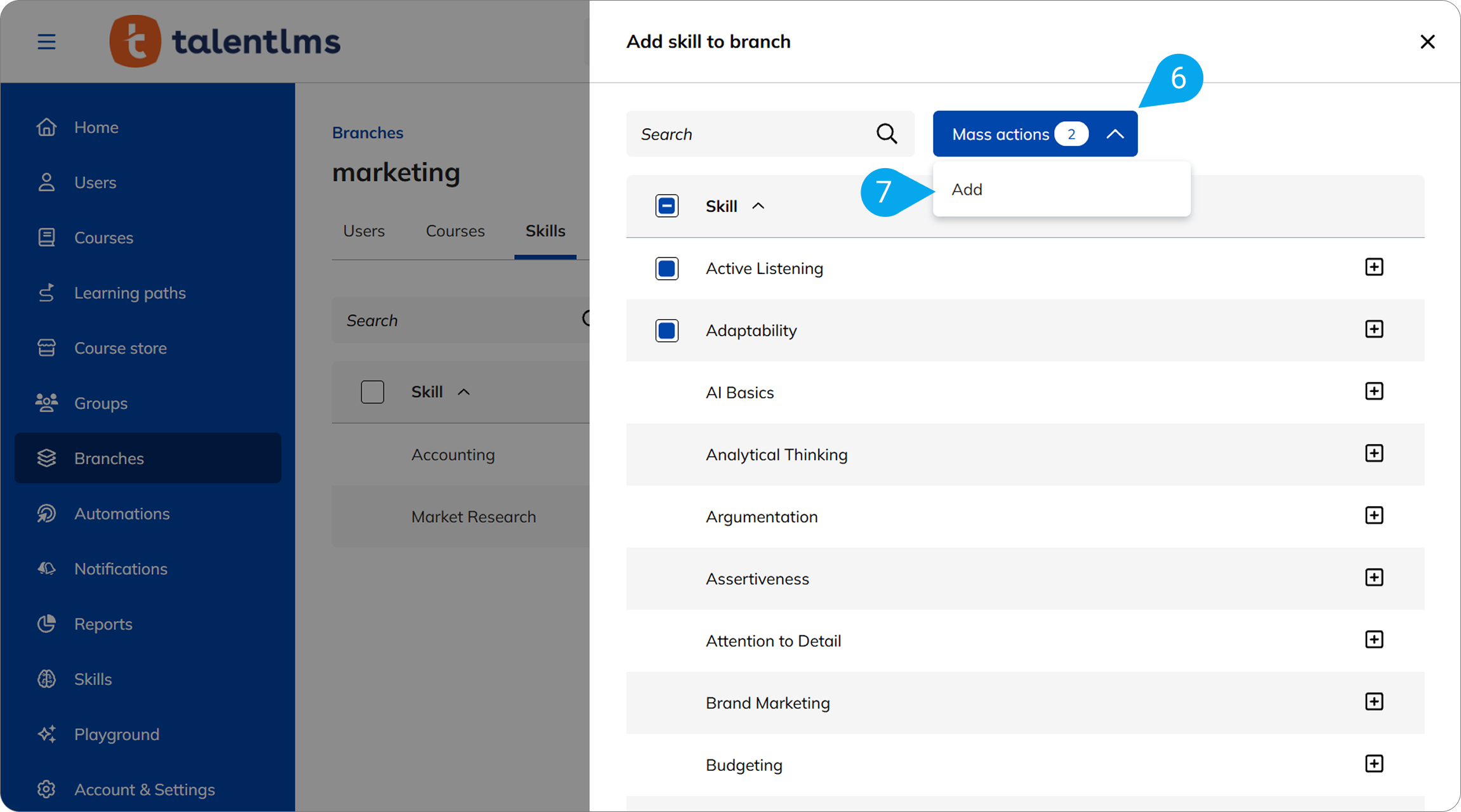Open Course store from the sidebar

[148, 348]
